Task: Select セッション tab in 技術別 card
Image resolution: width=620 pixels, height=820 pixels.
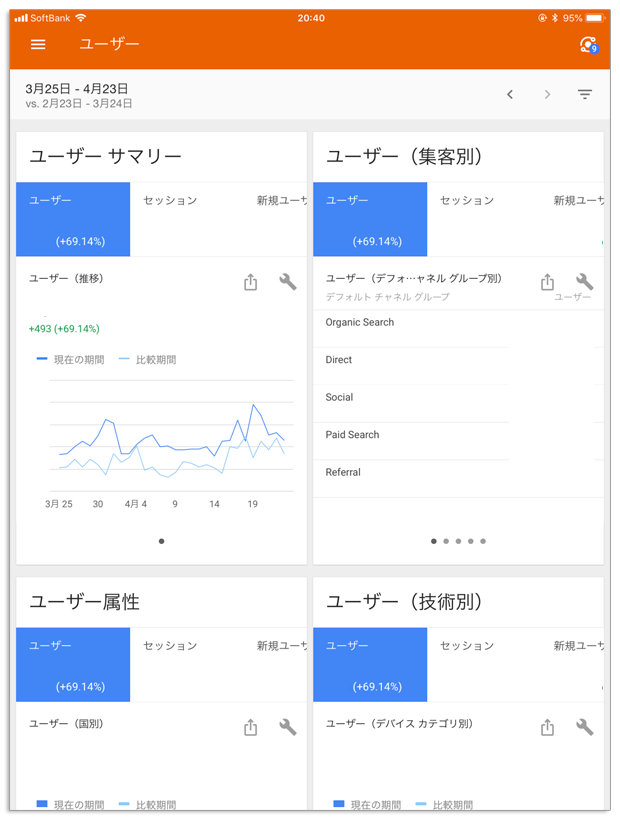Action: point(484,665)
